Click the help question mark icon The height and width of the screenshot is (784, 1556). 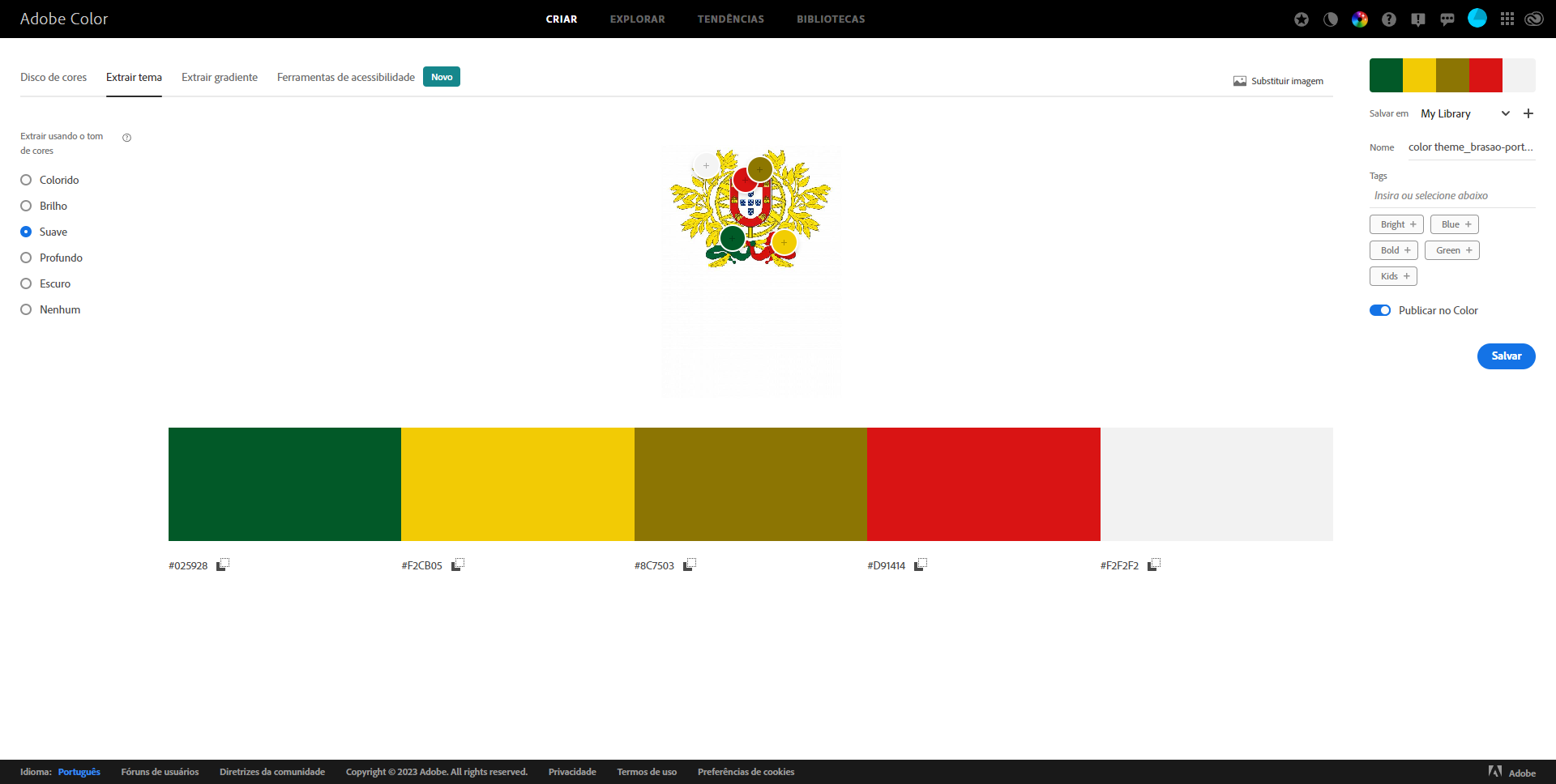[x=1389, y=19]
